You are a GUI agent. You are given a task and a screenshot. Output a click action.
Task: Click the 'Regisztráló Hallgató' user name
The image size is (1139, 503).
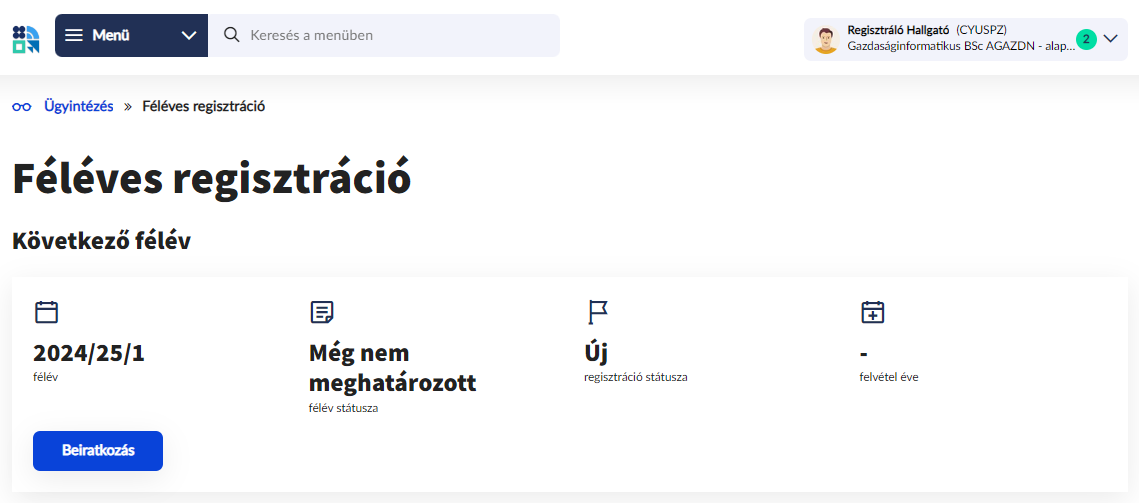[897, 30]
